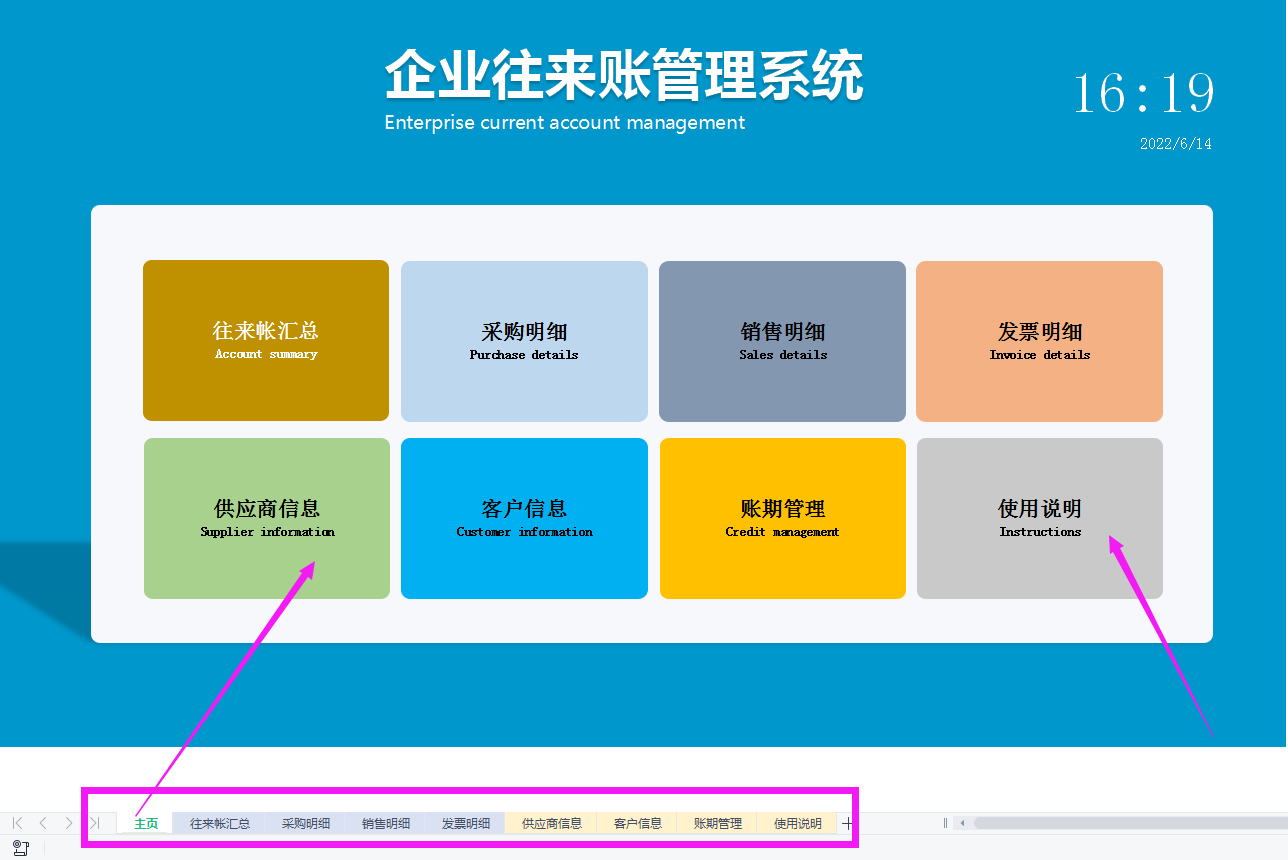
Task: Click the 'Enterprise current account management' subtitle
Action: [565, 123]
